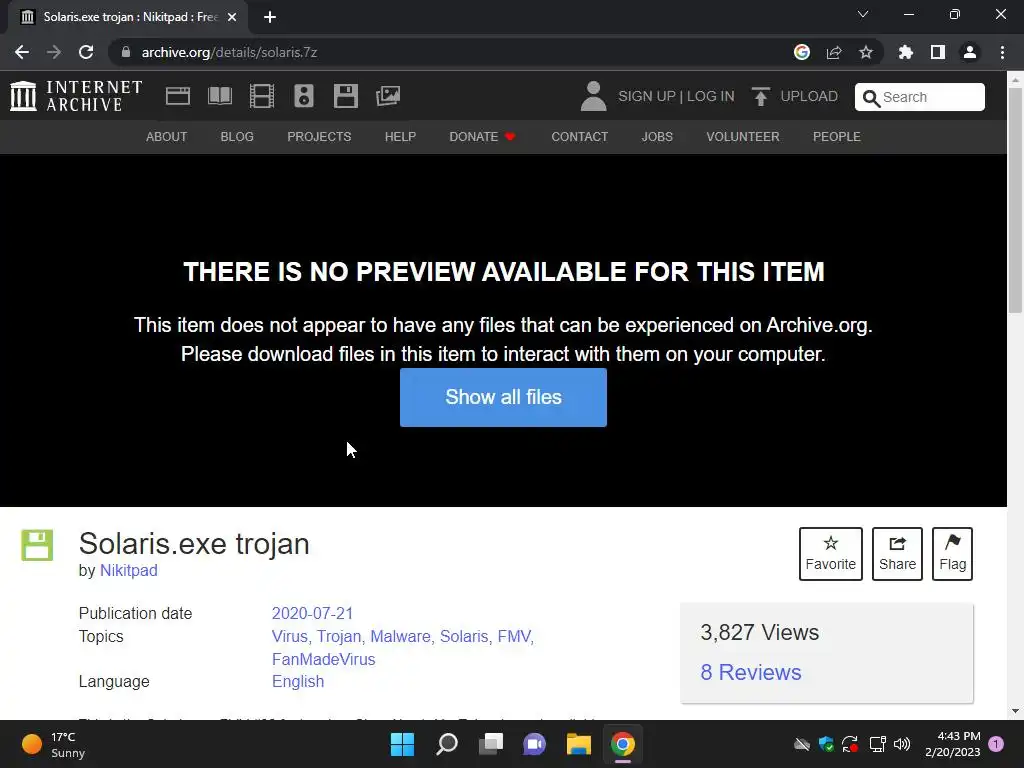The height and width of the screenshot is (768, 1024).
Task: Bookmark this page with star icon
Action: pyautogui.click(x=866, y=52)
